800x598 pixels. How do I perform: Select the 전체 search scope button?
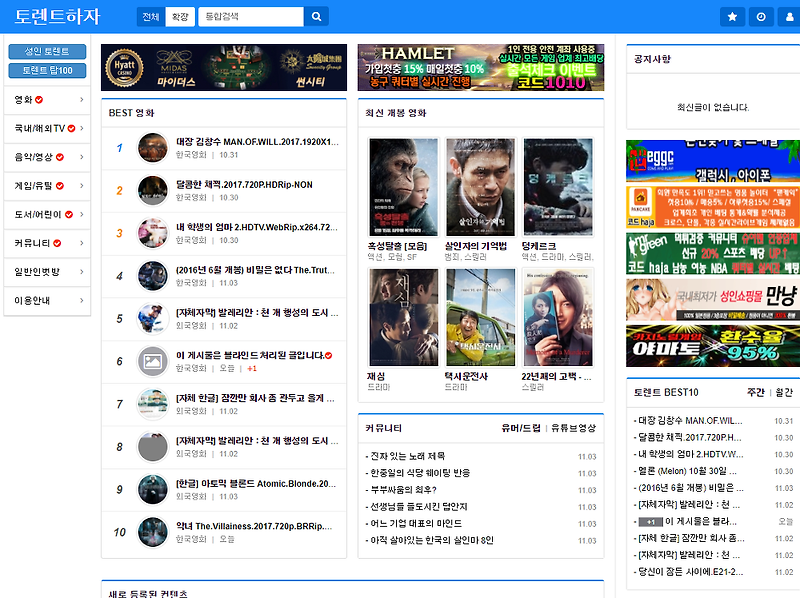[x=151, y=17]
